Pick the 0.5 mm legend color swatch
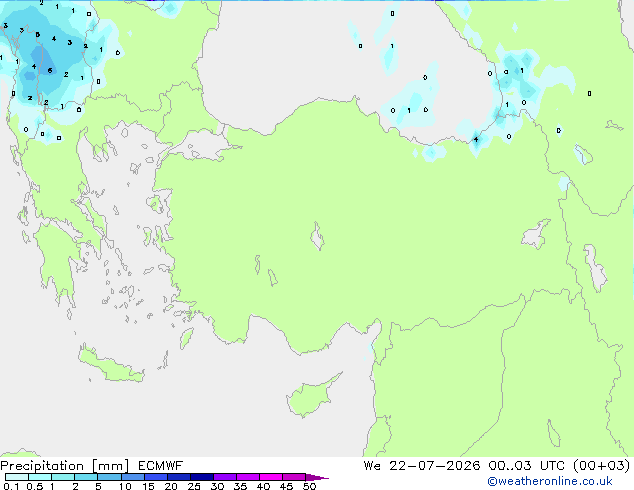This screenshot has height=490, width=634. pyautogui.click(x=40, y=477)
